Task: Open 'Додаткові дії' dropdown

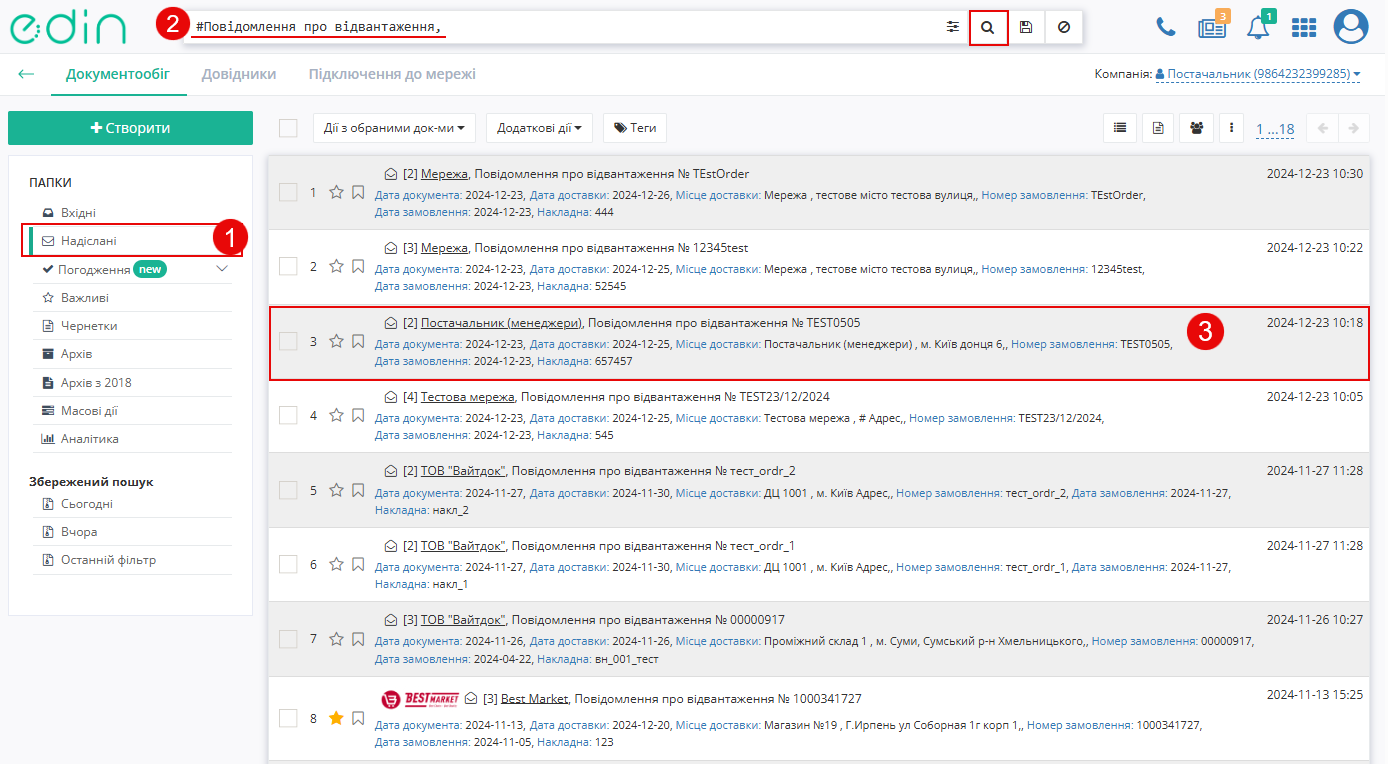Action: click(539, 128)
